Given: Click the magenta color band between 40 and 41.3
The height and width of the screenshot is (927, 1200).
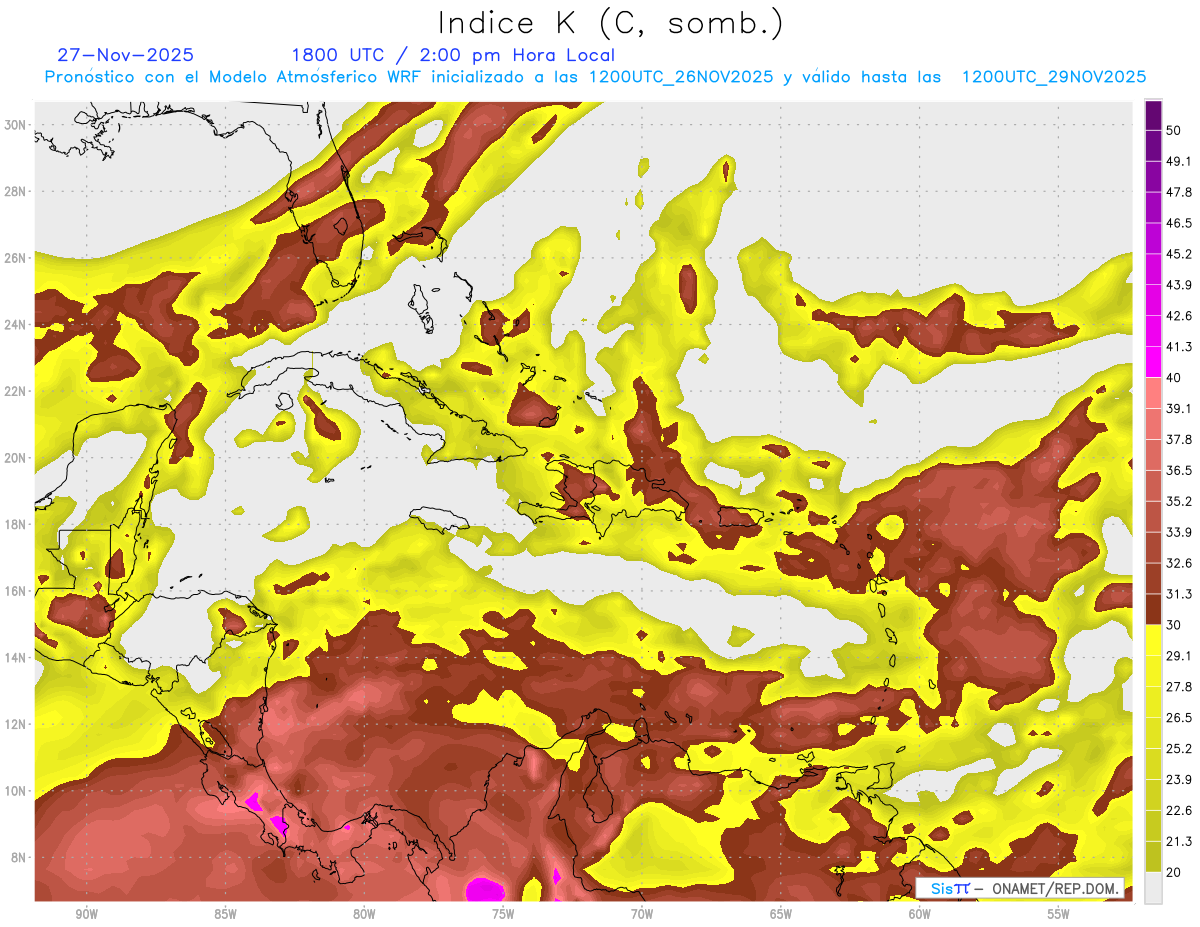Looking at the screenshot, I should tap(1153, 362).
